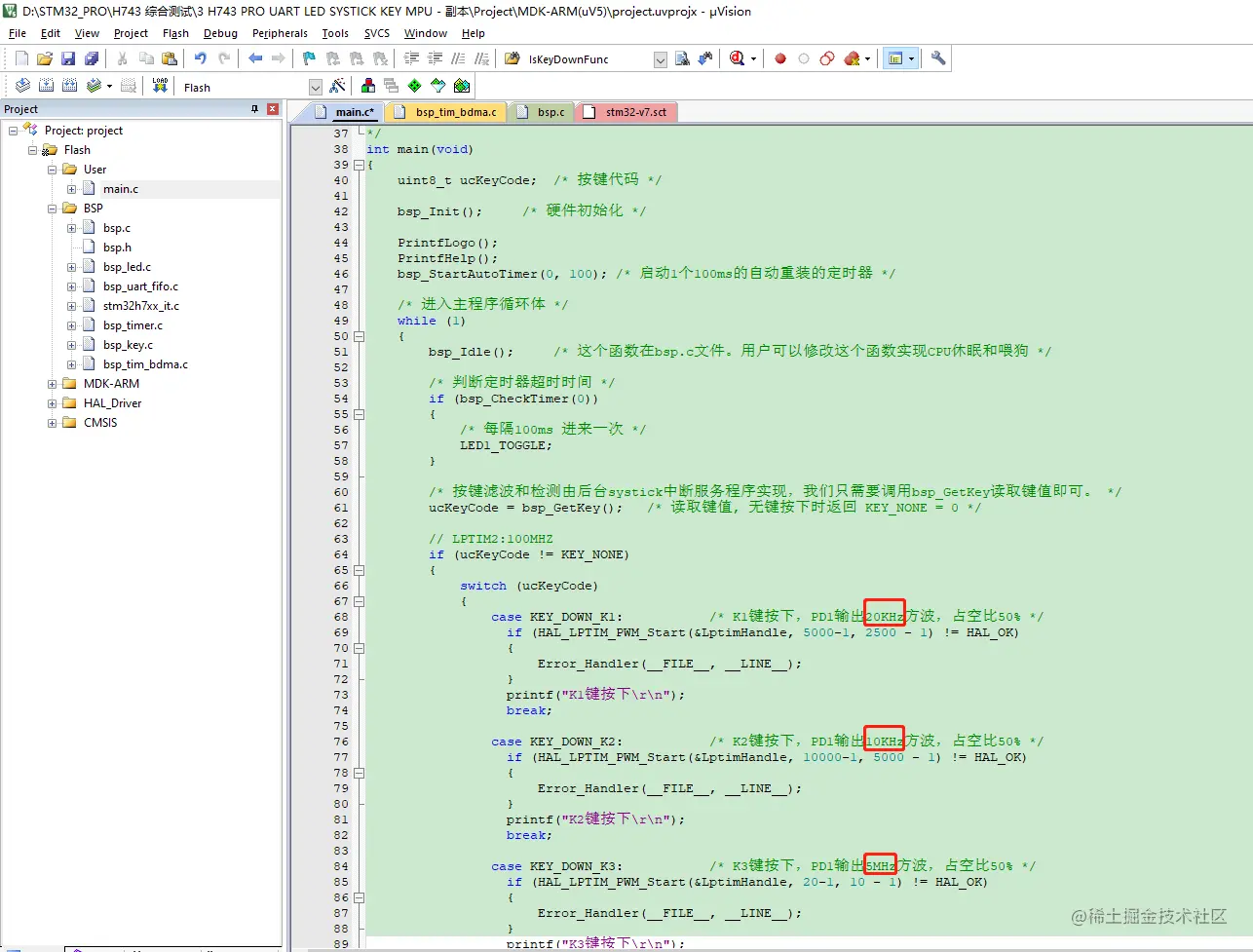This screenshot has height=952, width=1253.
Task: Save the current file
Action: pyautogui.click(x=68, y=58)
